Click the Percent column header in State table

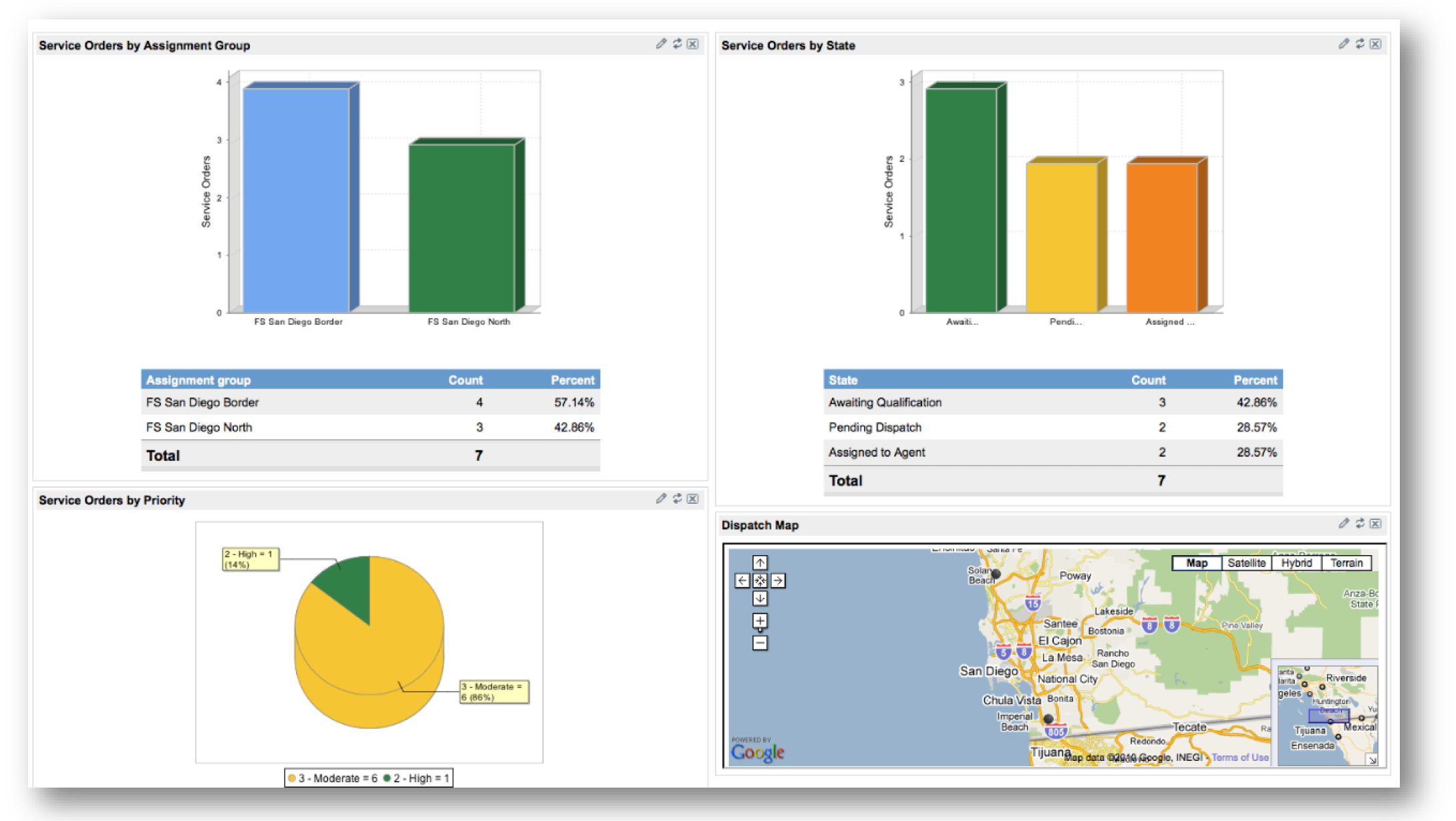pos(1255,380)
